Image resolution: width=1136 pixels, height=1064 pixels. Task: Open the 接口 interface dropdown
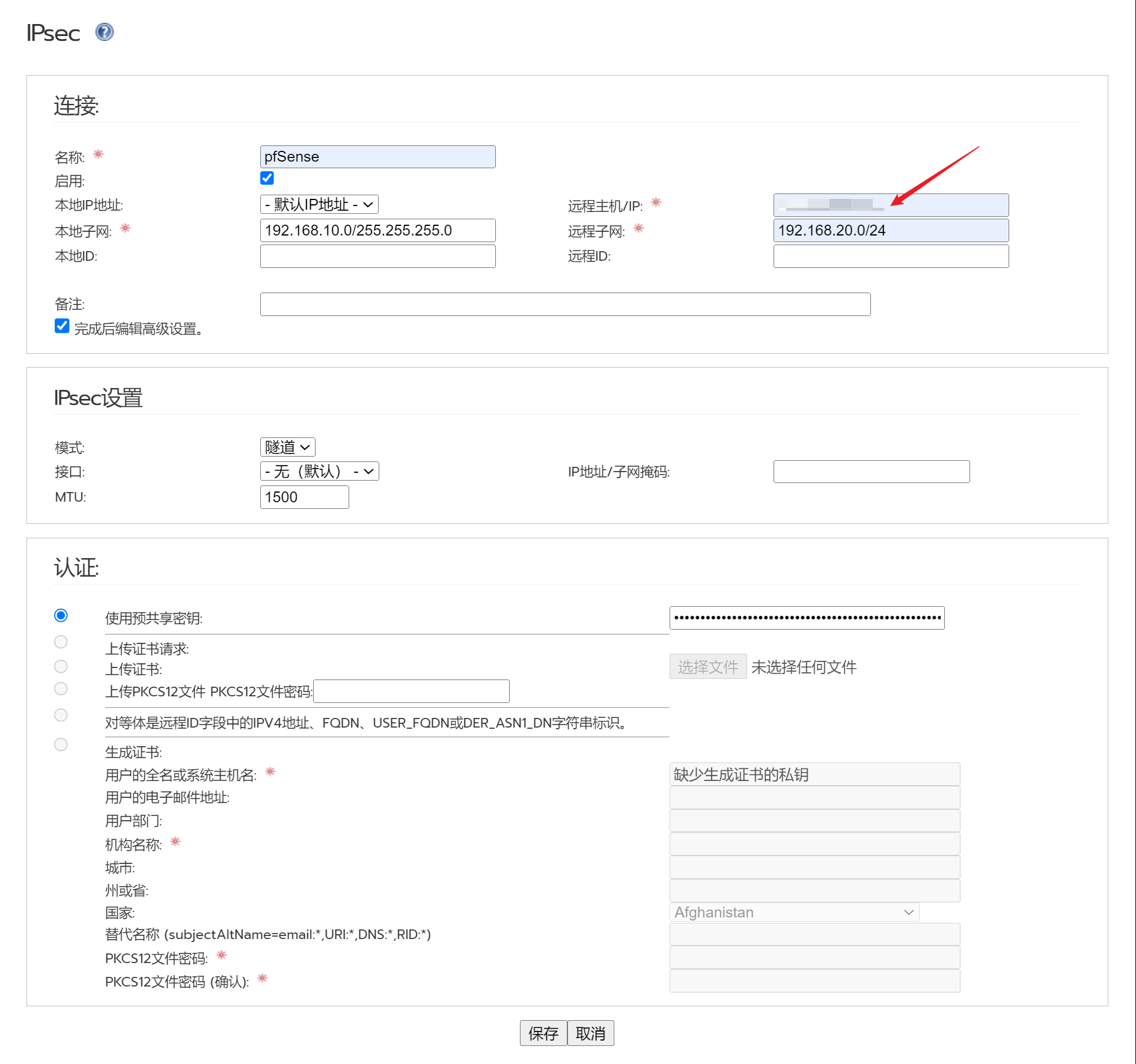pos(319,472)
